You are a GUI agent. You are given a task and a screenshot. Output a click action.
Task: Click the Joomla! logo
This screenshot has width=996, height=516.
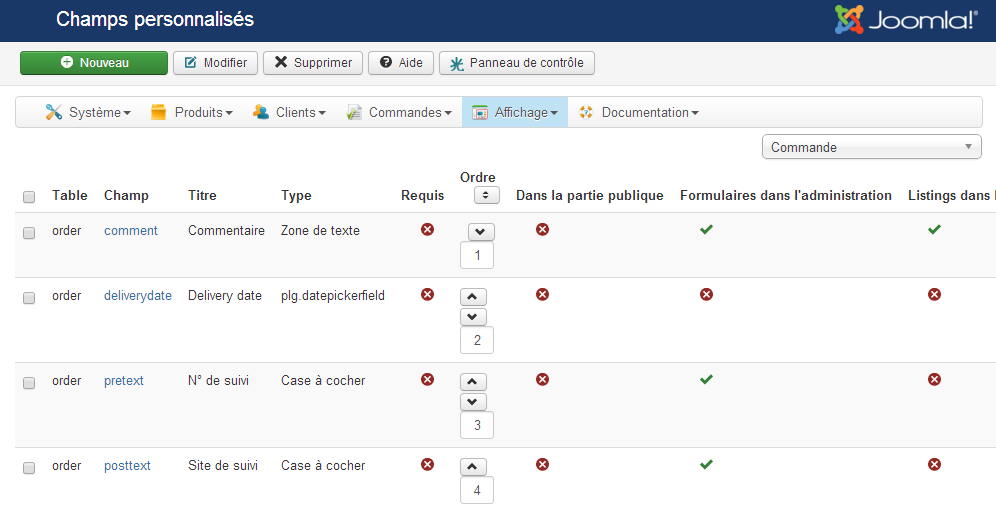coord(906,20)
